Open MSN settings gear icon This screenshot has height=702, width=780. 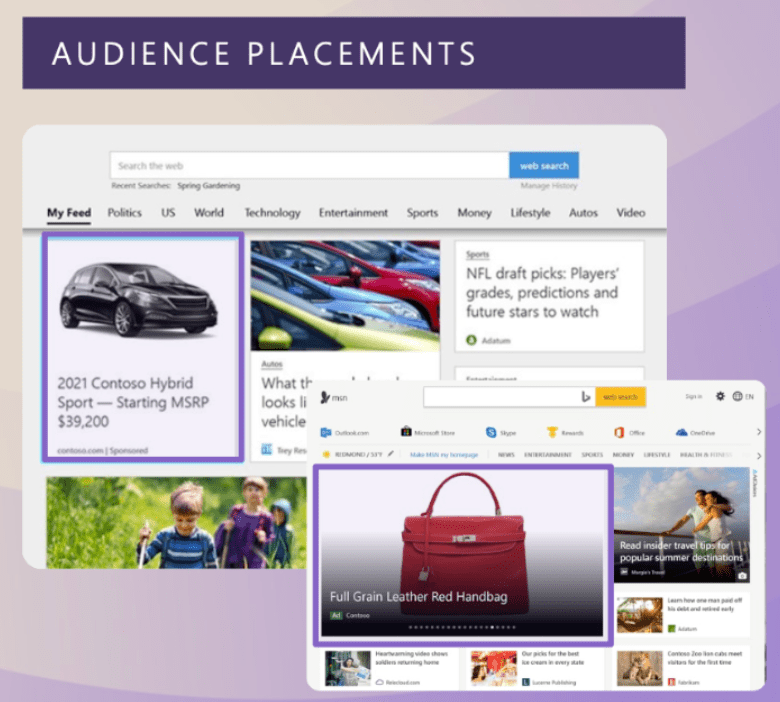(x=720, y=396)
